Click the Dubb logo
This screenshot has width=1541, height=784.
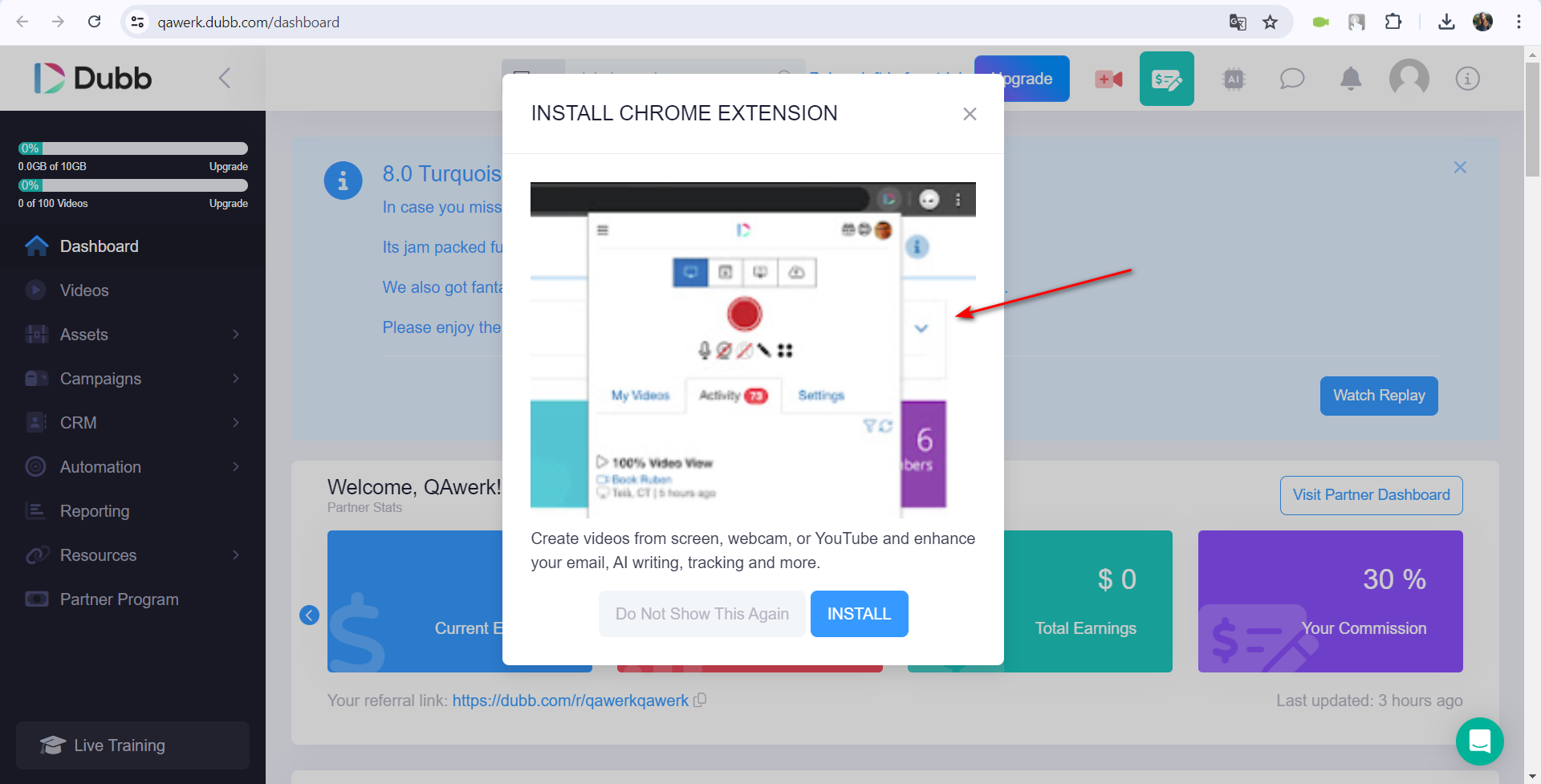[92, 78]
